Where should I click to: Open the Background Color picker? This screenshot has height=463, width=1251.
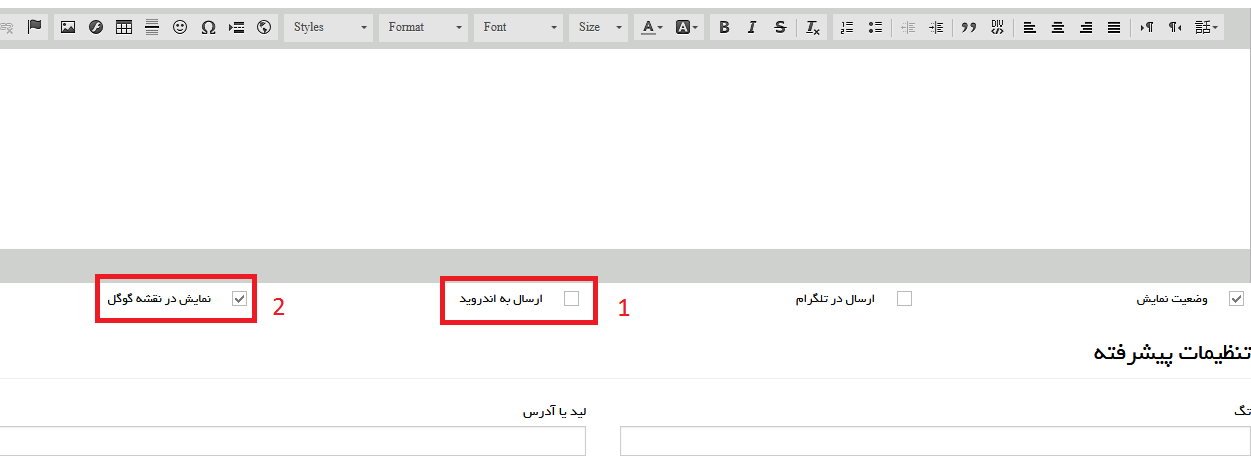coord(687,27)
